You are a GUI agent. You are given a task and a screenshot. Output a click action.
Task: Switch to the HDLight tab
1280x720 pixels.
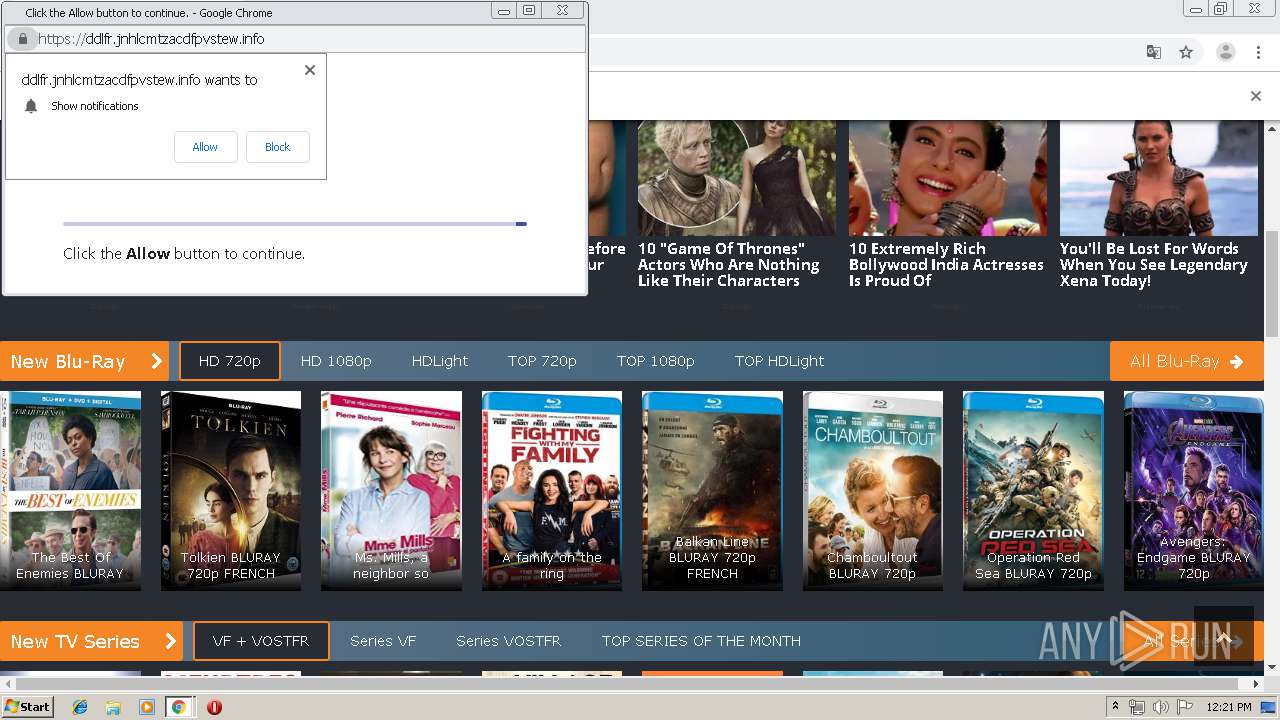(440, 361)
